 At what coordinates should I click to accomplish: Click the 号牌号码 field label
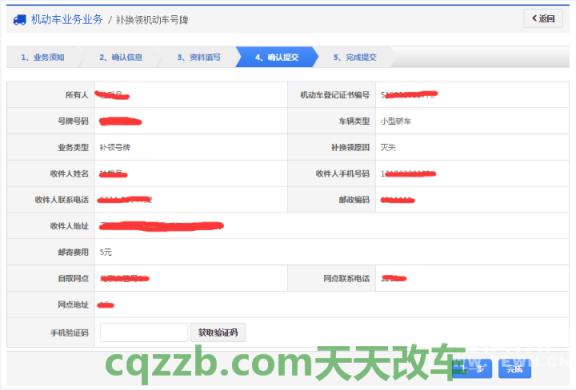(73, 121)
